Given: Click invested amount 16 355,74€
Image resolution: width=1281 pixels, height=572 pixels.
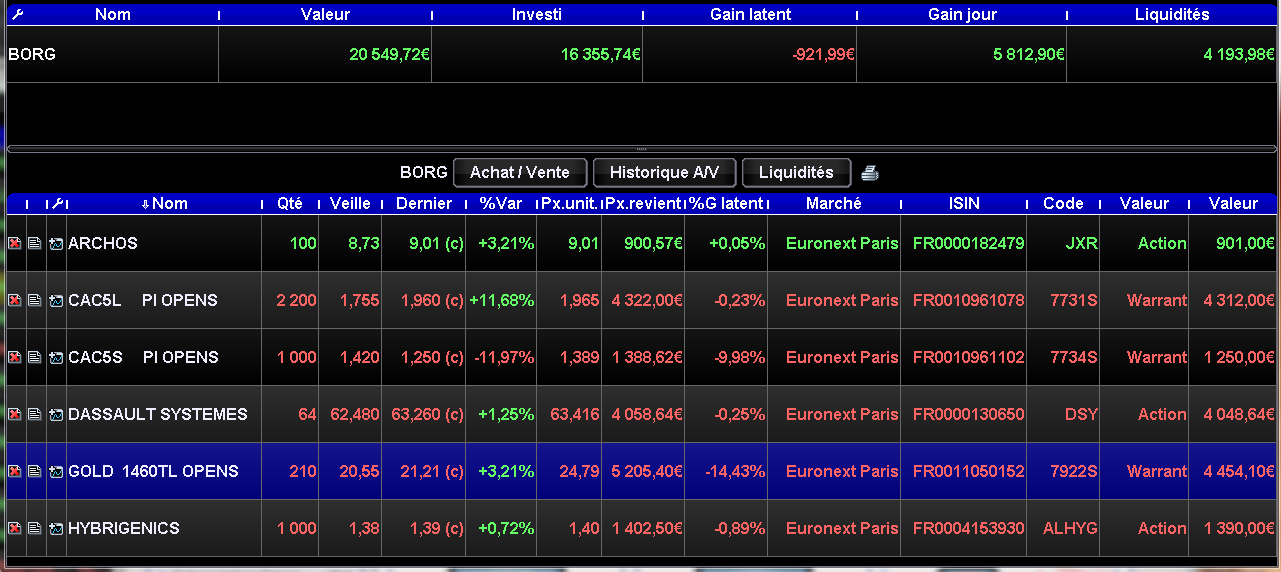Looking at the screenshot, I should click(x=600, y=54).
